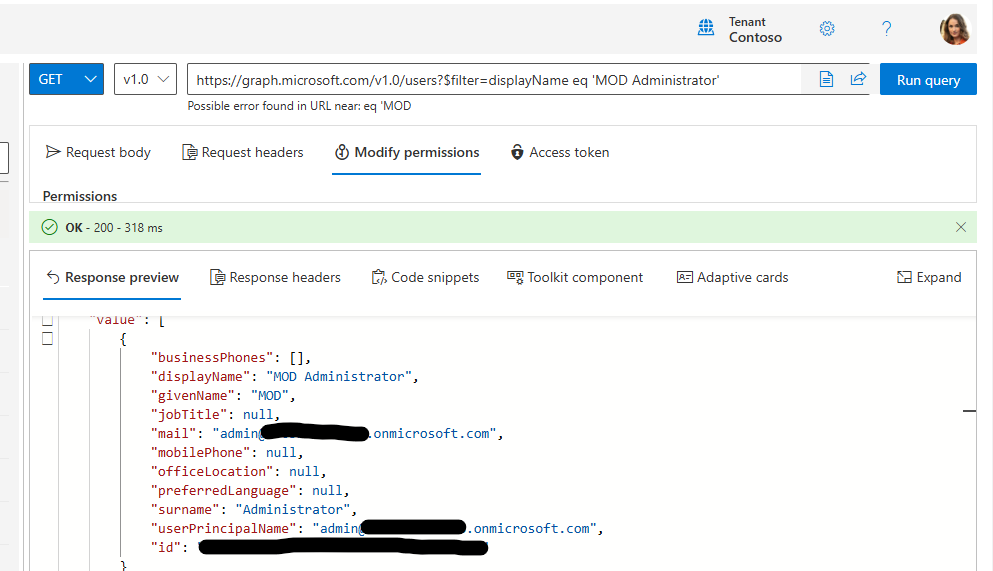993x571 pixels.
Task: Click the share query icon
Action: pos(858,79)
